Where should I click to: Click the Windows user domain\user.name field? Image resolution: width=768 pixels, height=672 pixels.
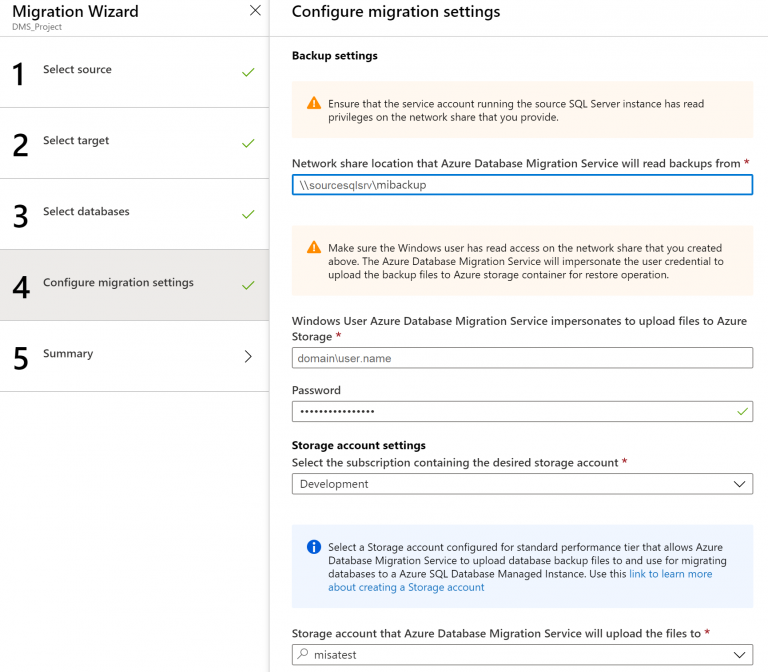click(x=522, y=358)
